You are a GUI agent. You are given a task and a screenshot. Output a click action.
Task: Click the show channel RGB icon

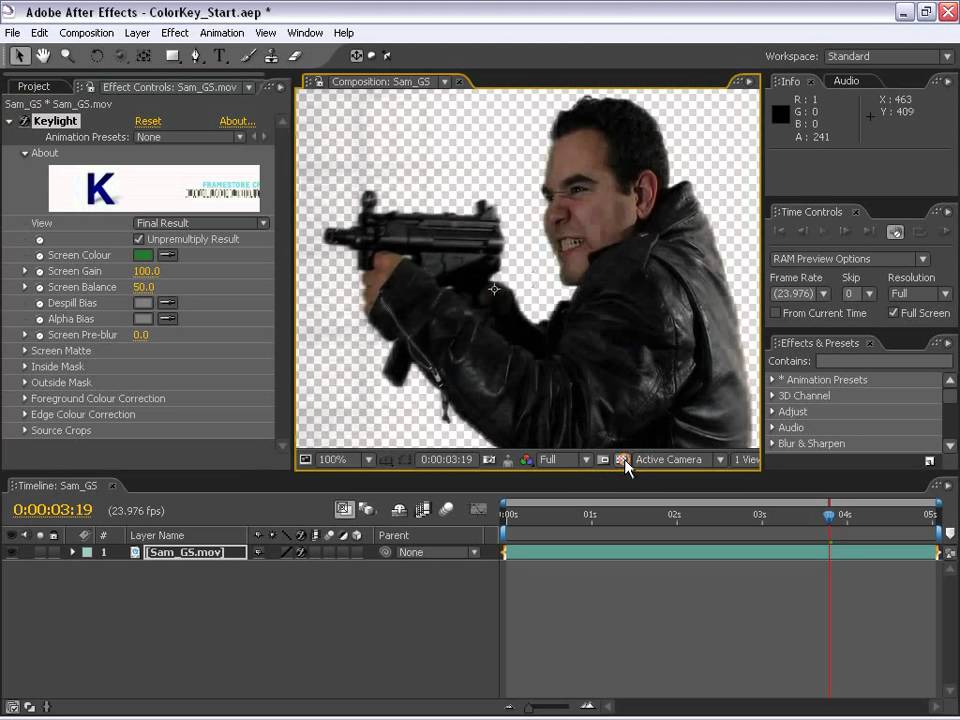click(525, 460)
